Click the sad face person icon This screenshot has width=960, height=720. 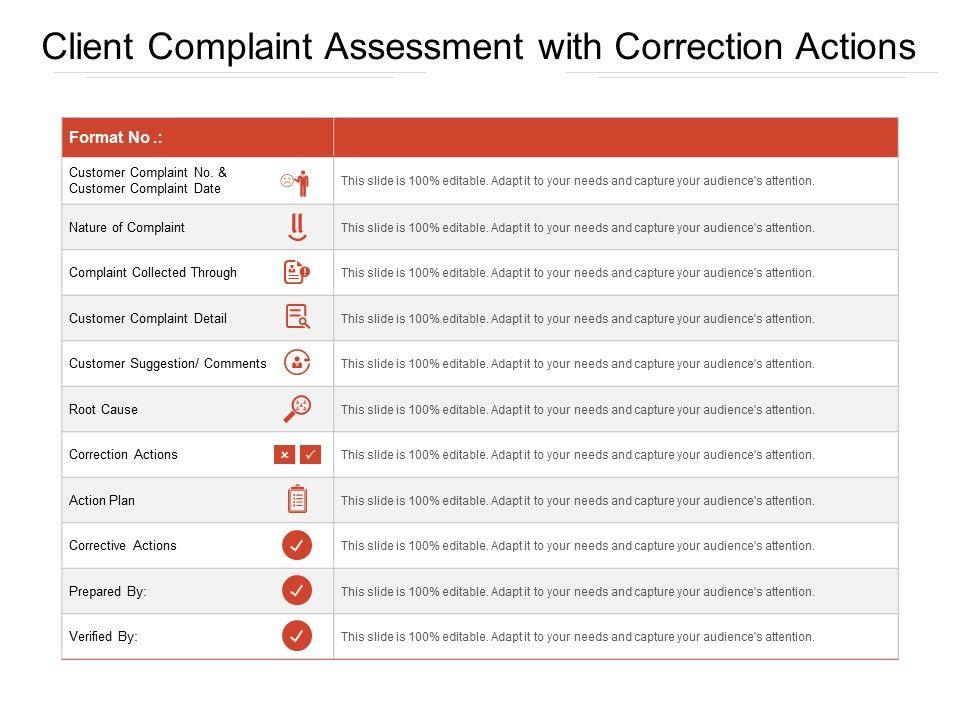coord(296,182)
